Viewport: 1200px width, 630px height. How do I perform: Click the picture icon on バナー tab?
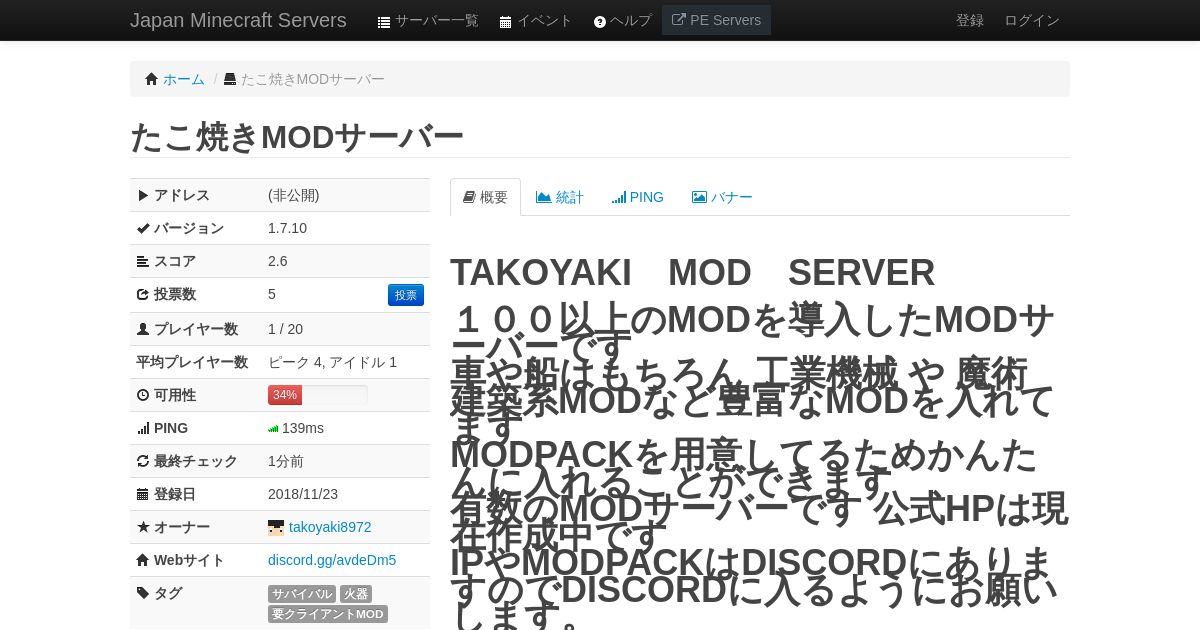click(700, 197)
